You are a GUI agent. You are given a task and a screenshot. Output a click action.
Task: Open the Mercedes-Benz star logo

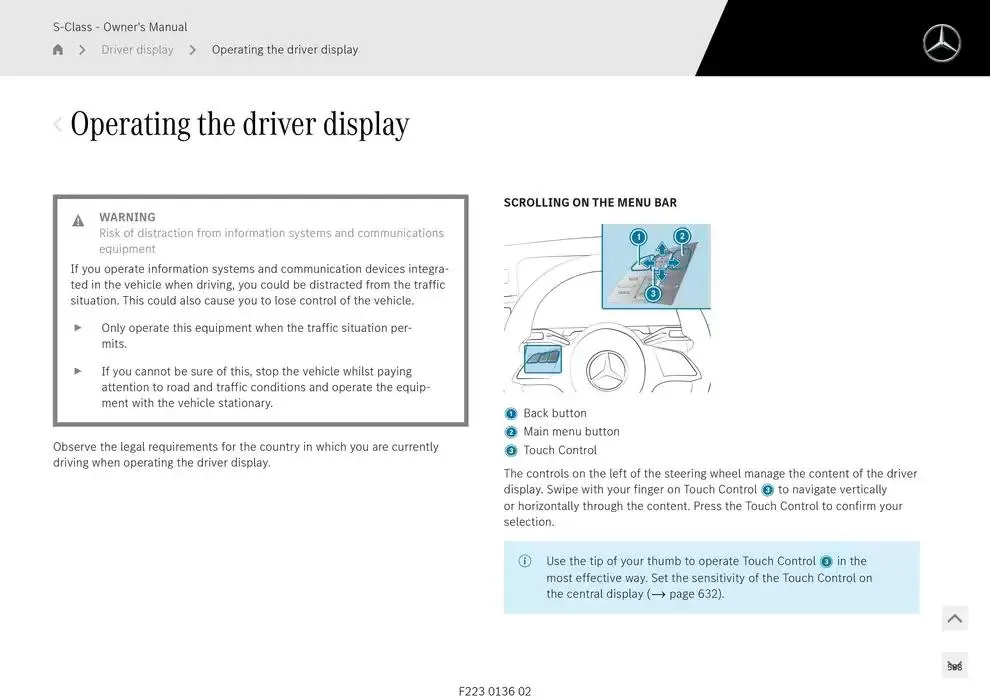(941, 43)
